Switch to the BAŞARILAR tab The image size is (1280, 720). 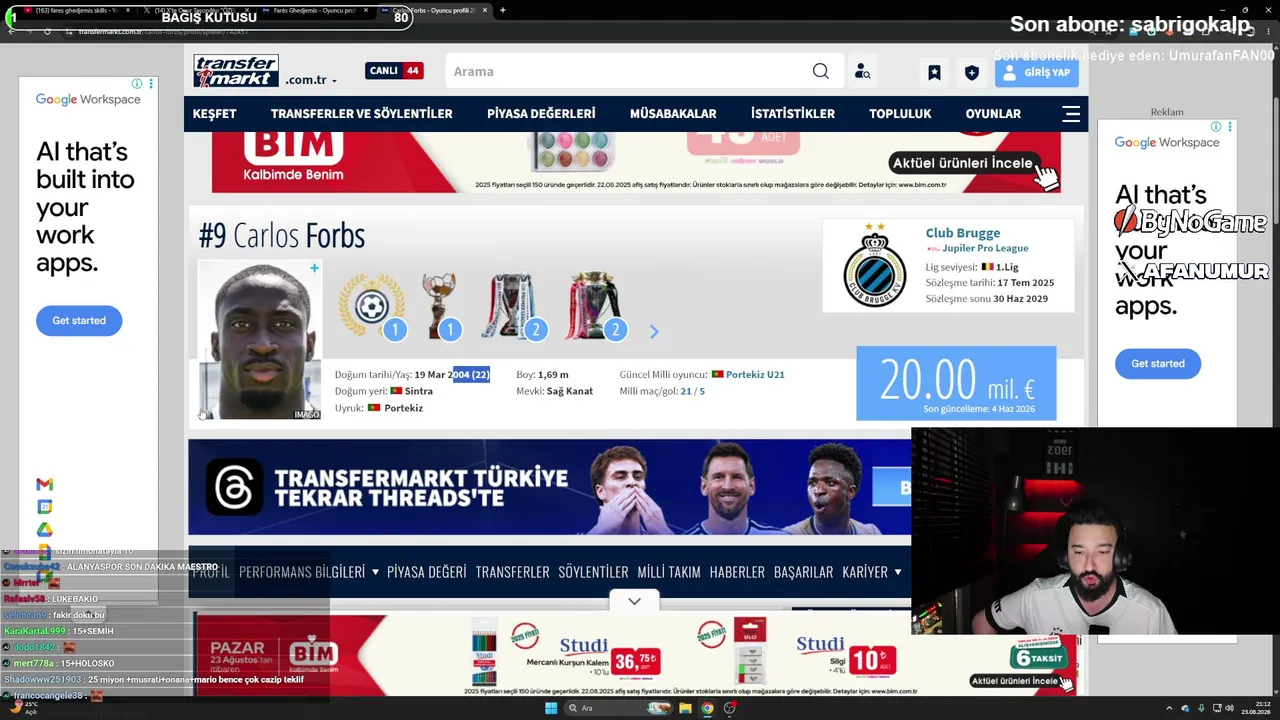(x=804, y=572)
